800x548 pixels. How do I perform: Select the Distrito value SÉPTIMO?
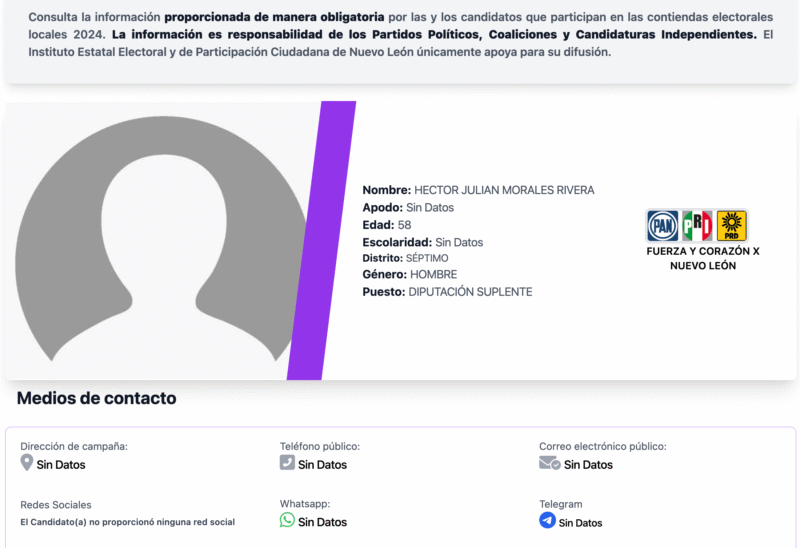427,258
